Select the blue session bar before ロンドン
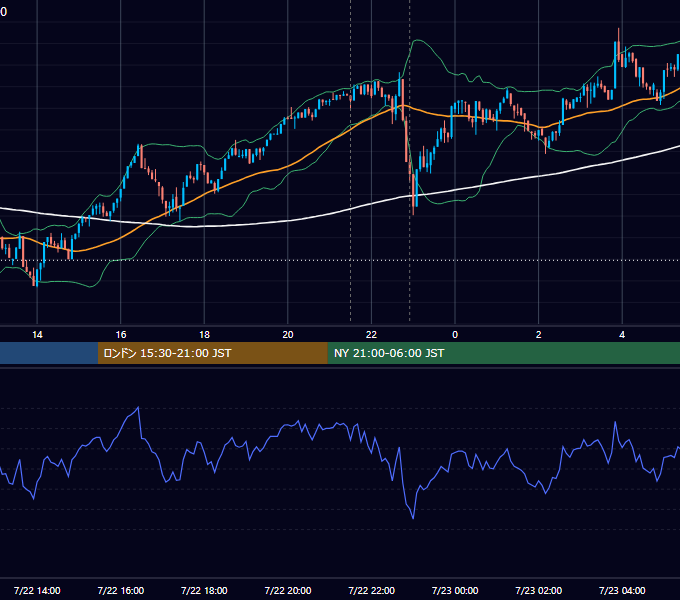Screen dimensions: 680x600 (x=49, y=353)
